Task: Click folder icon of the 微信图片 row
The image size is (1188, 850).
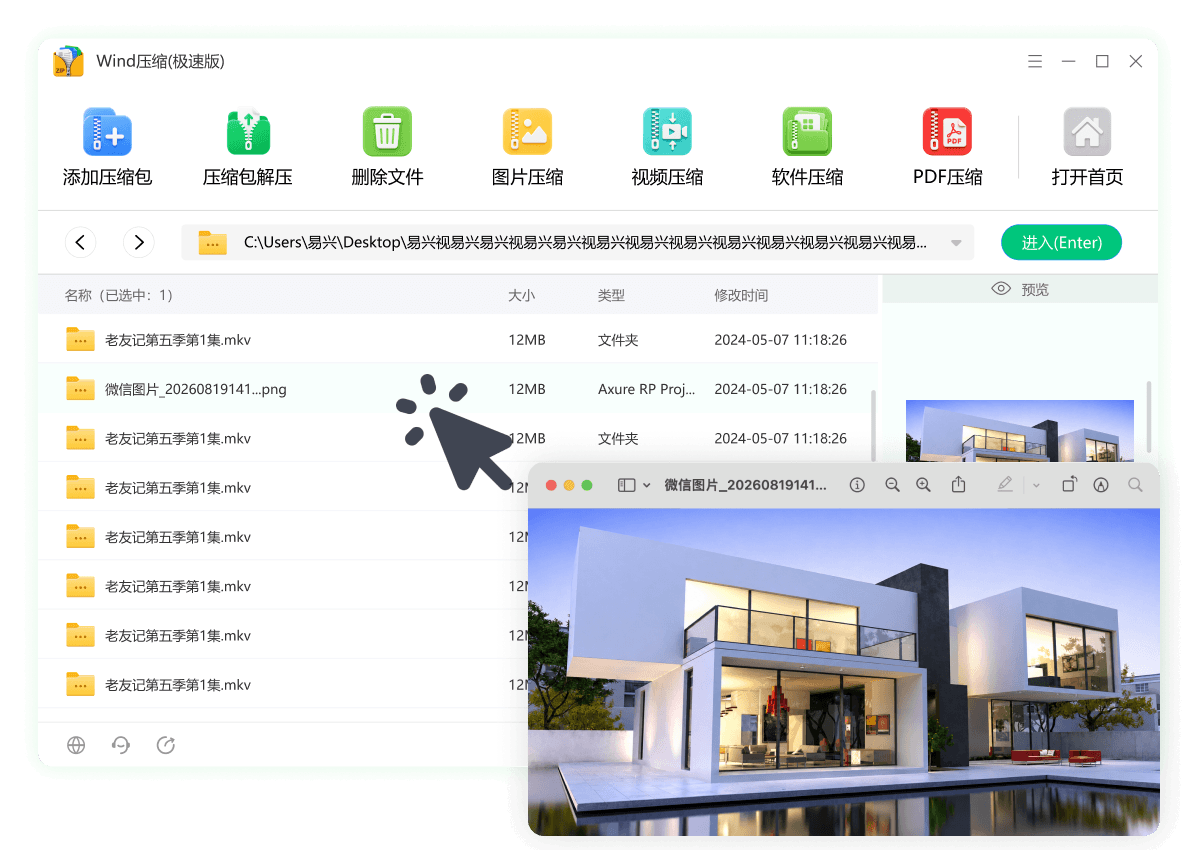Action: click(x=80, y=389)
